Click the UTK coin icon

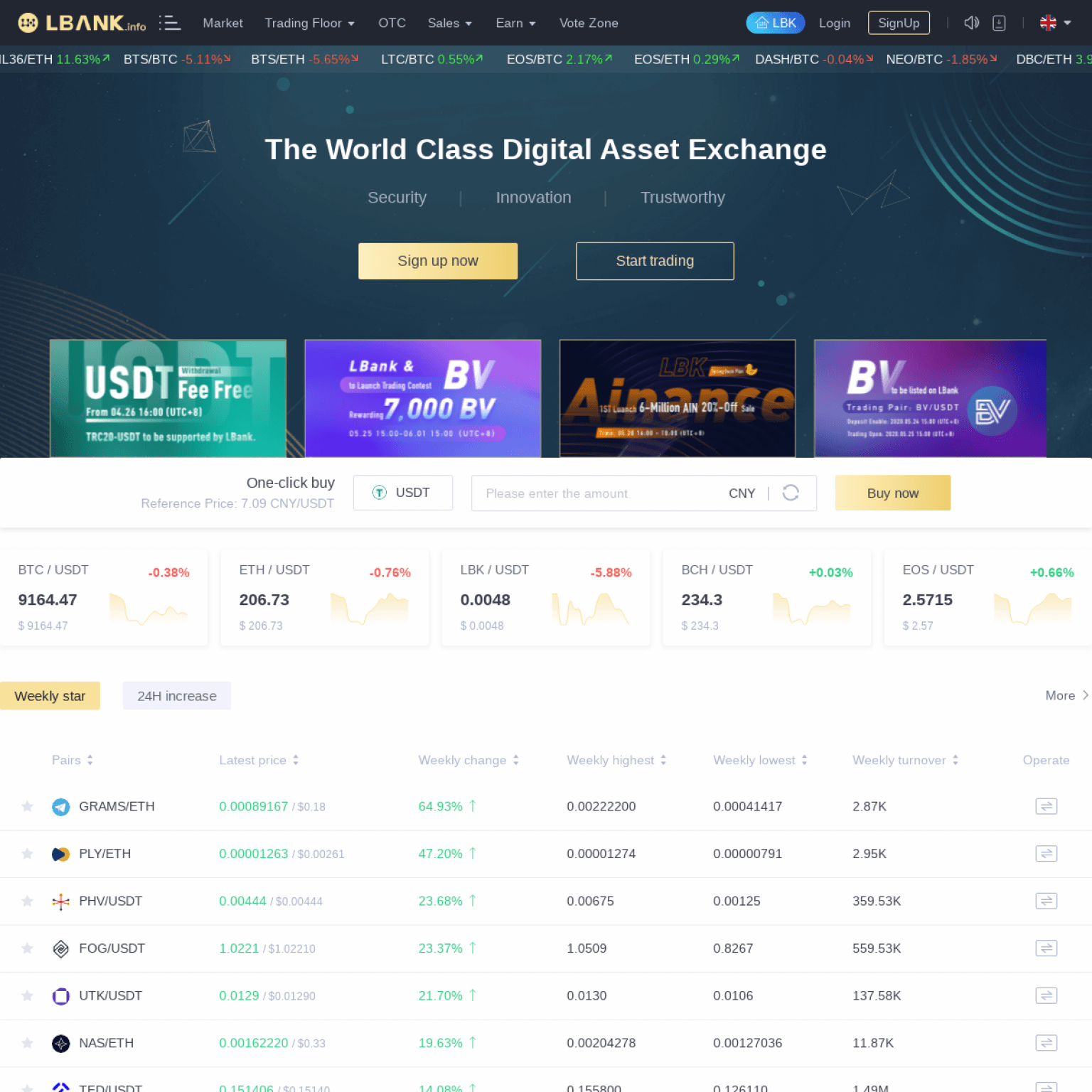(61, 996)
